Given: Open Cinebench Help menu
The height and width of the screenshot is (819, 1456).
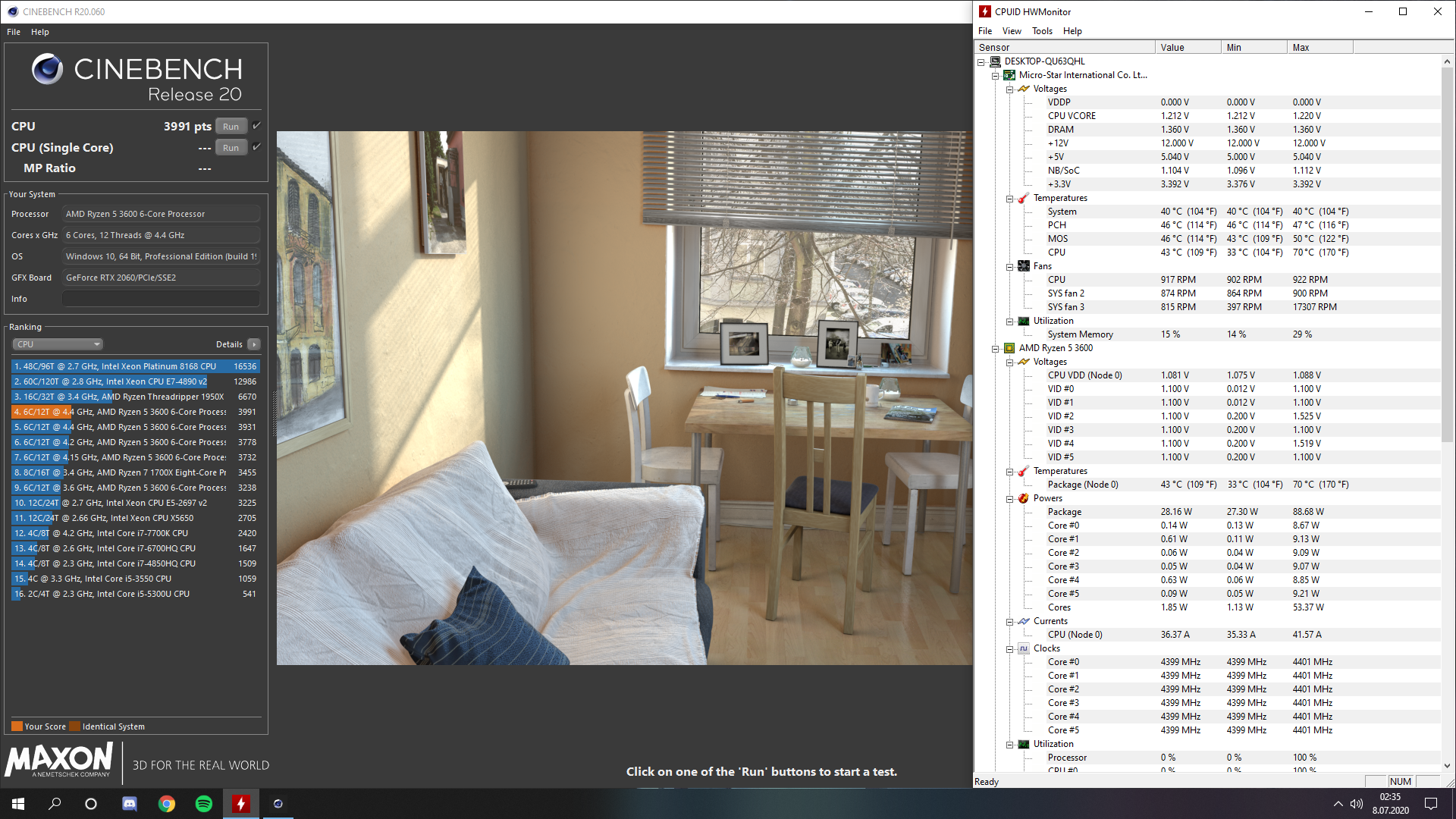Looking at the screenshot, I should coord(39,32).
